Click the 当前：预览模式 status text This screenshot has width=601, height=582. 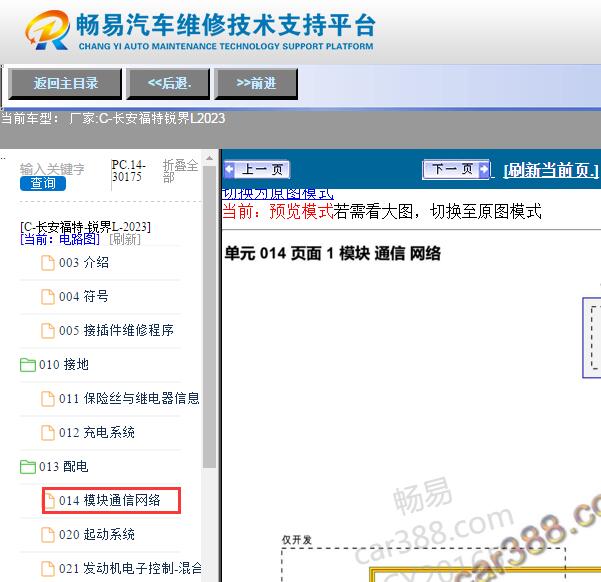click(x=278, y=212)
